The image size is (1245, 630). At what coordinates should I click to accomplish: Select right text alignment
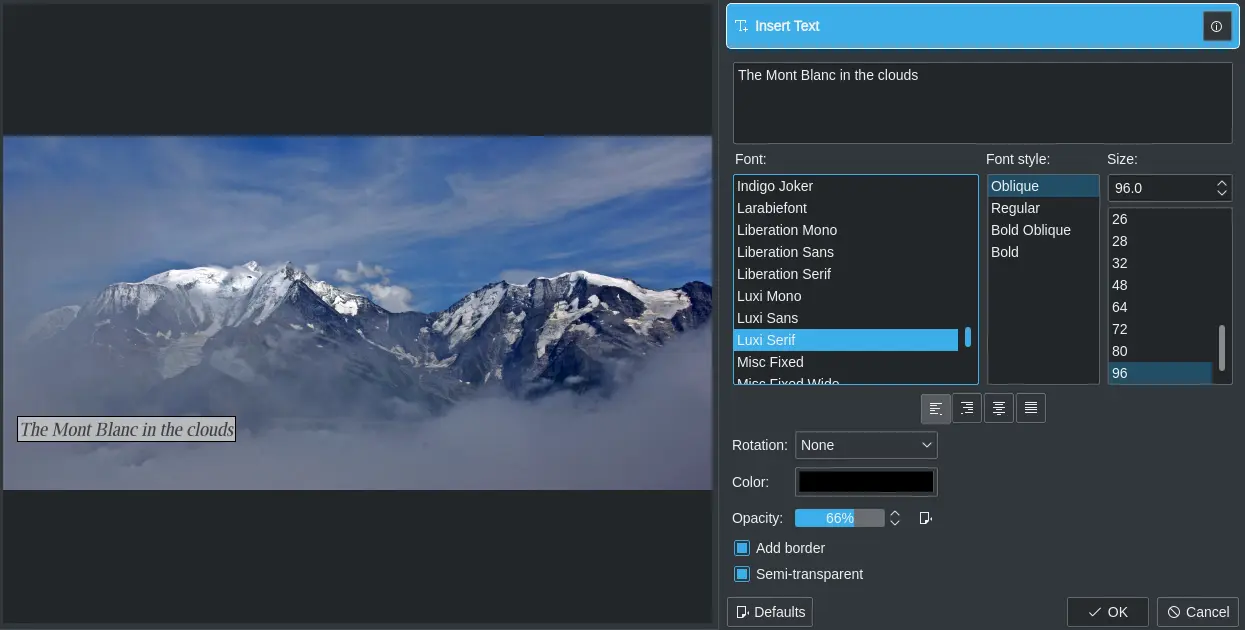pos(967,408)
